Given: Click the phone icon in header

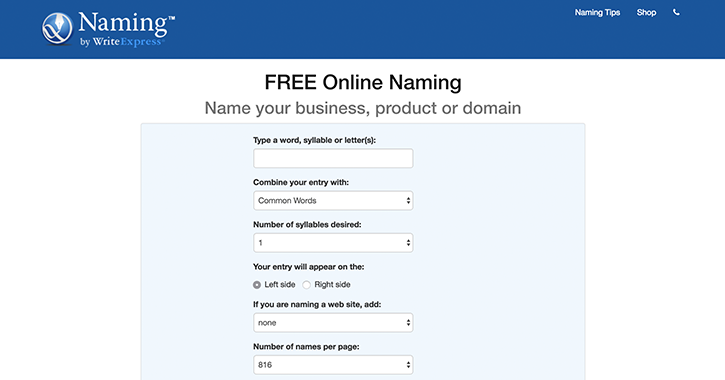Looking at the screenshot, I should click(676, 12).
